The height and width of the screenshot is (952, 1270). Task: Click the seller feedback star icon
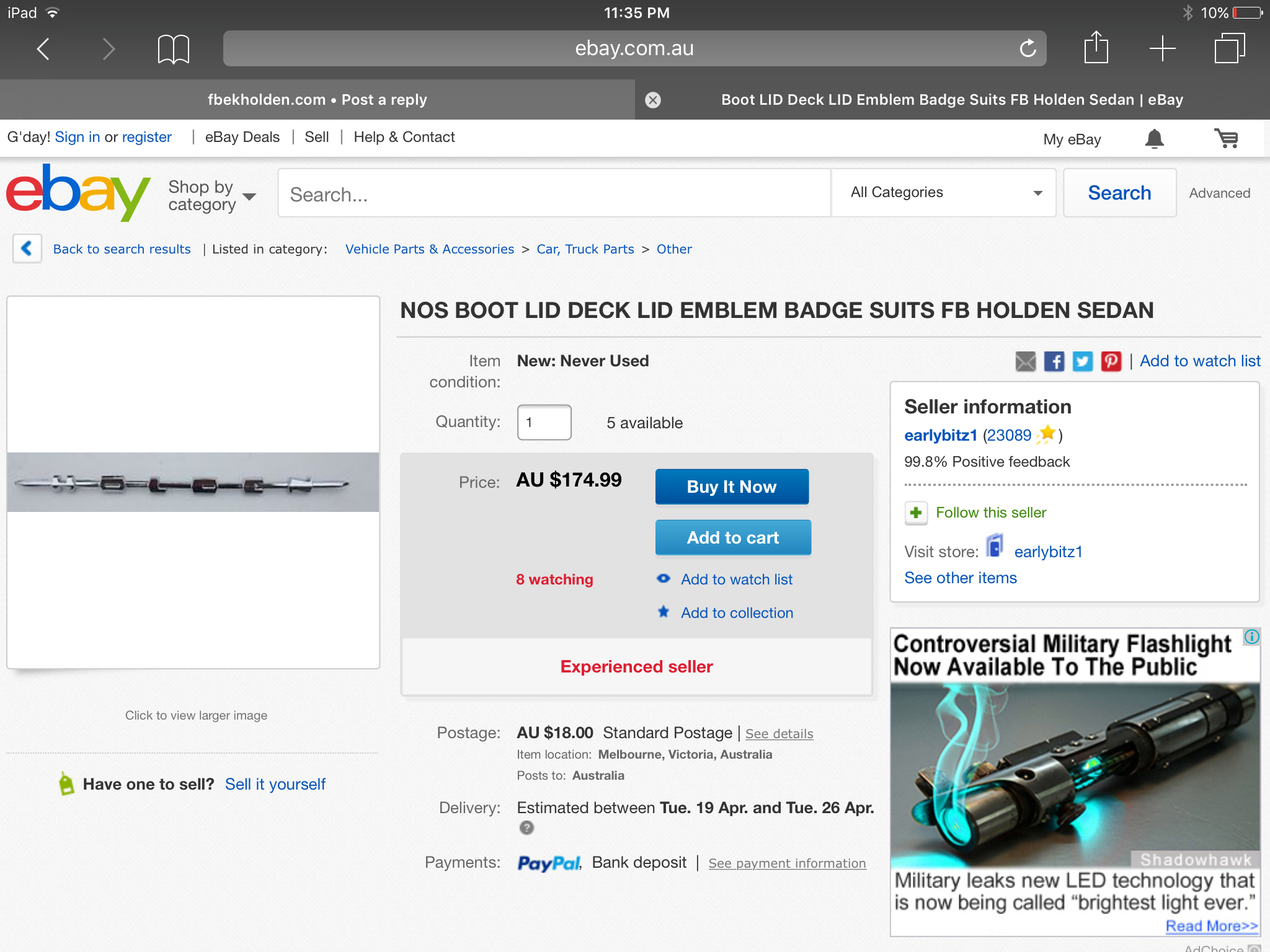pos(1046,434)
